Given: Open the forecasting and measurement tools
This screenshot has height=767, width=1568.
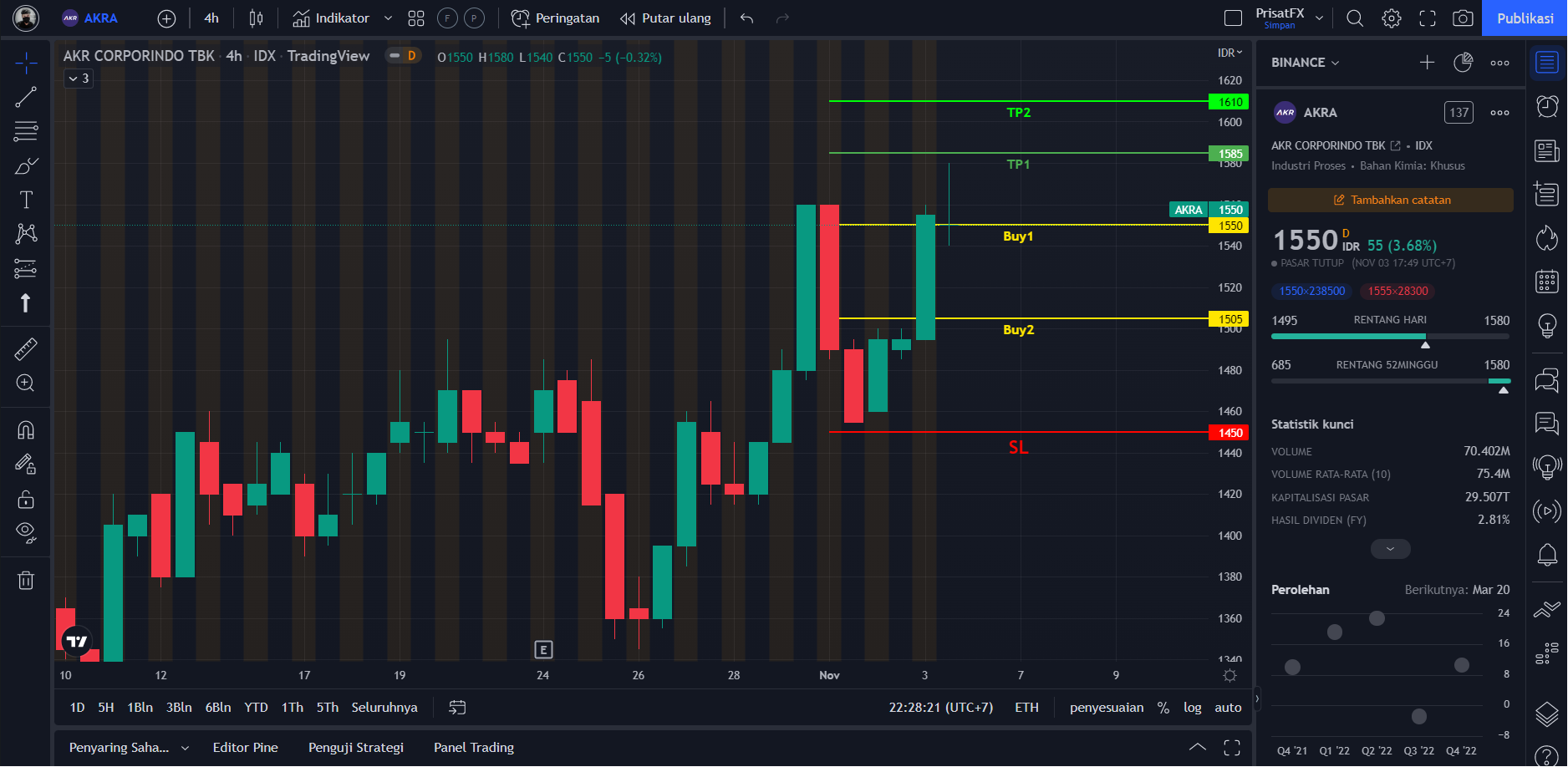Looking at the screenshot, I should [26, 268].
